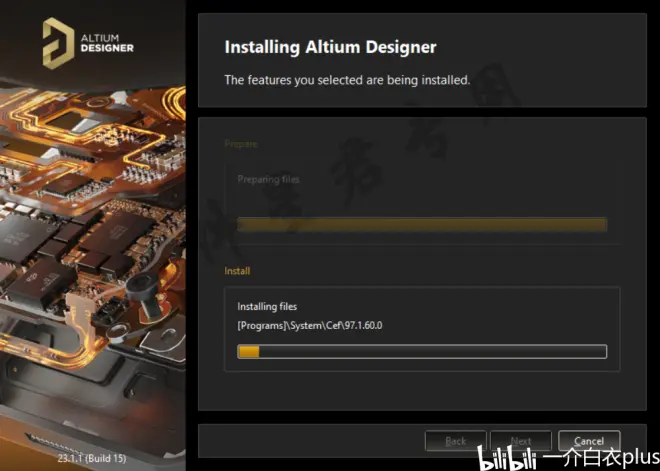Click the 'features you selected' subtitle text
The width and height of the screenshot is (660, 471).
[x=346, y=80]
